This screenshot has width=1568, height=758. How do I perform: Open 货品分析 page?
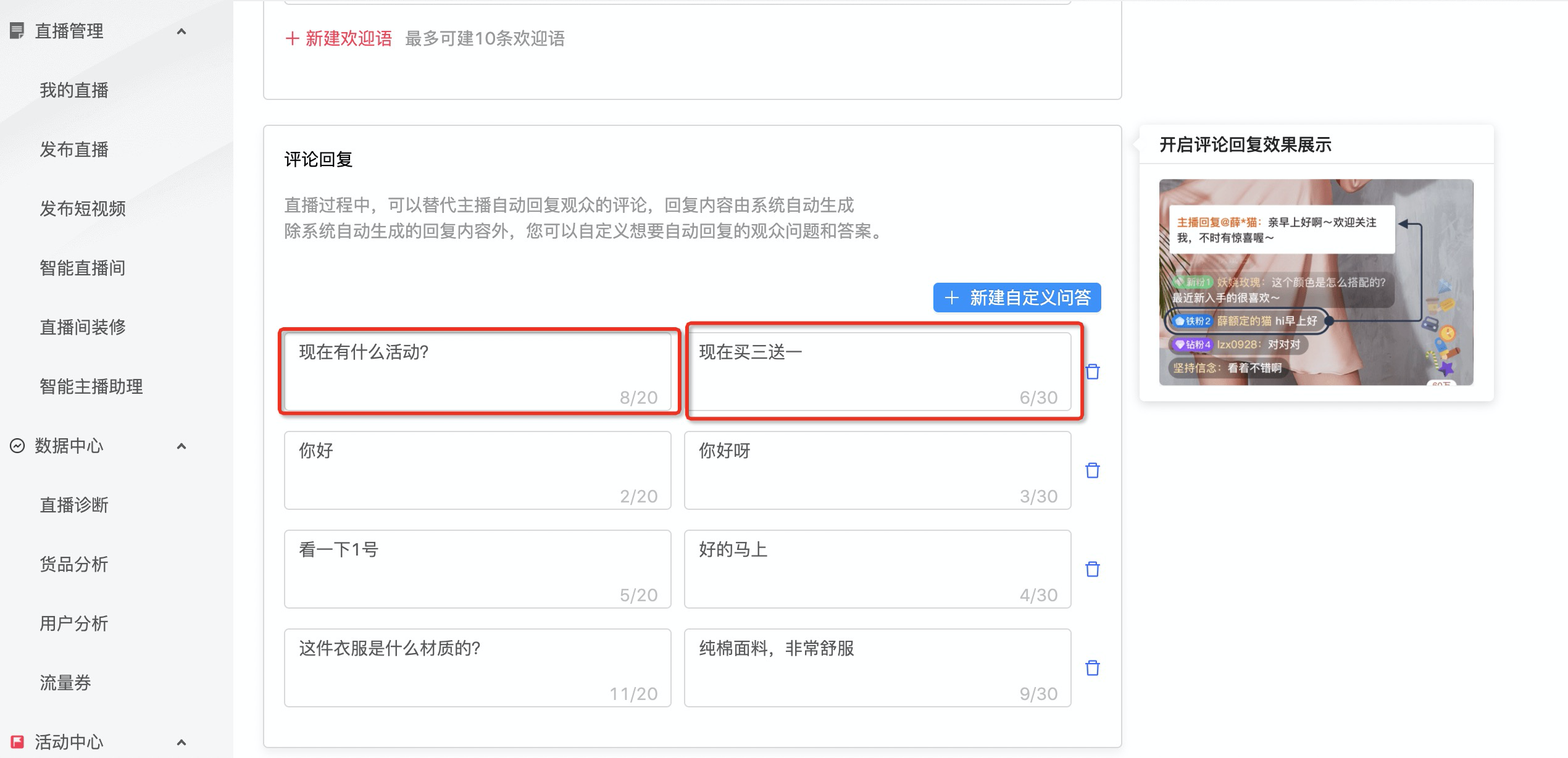click(x=74, y=564)
